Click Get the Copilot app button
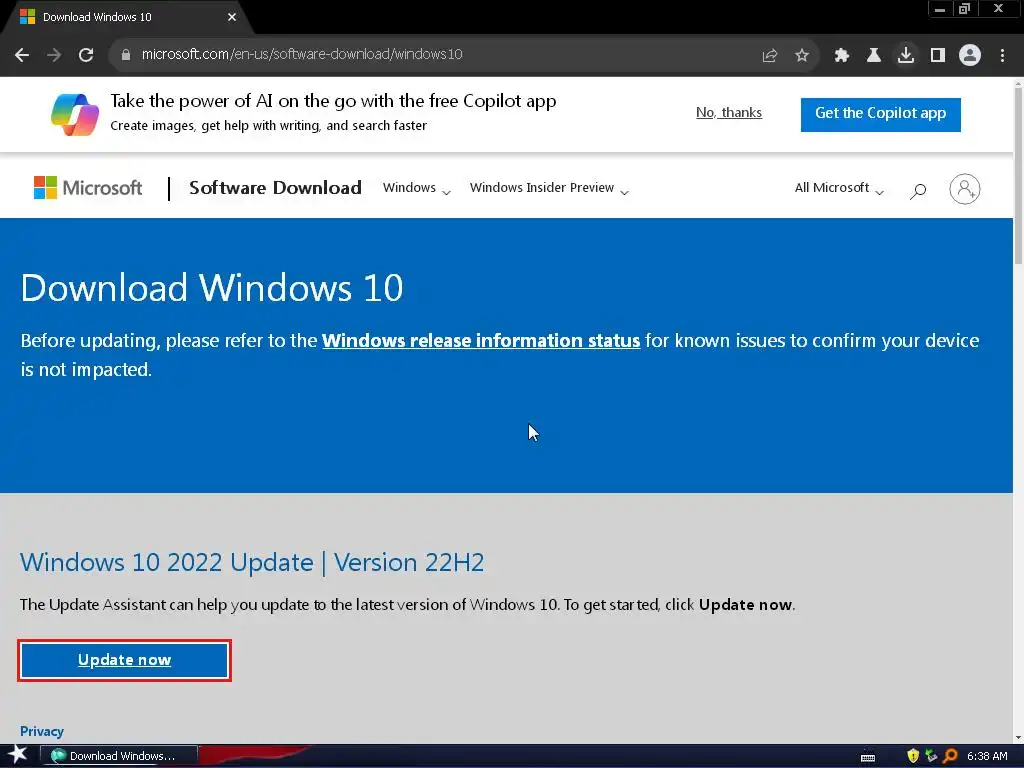The image size is (1024, 768). [880, 114]
